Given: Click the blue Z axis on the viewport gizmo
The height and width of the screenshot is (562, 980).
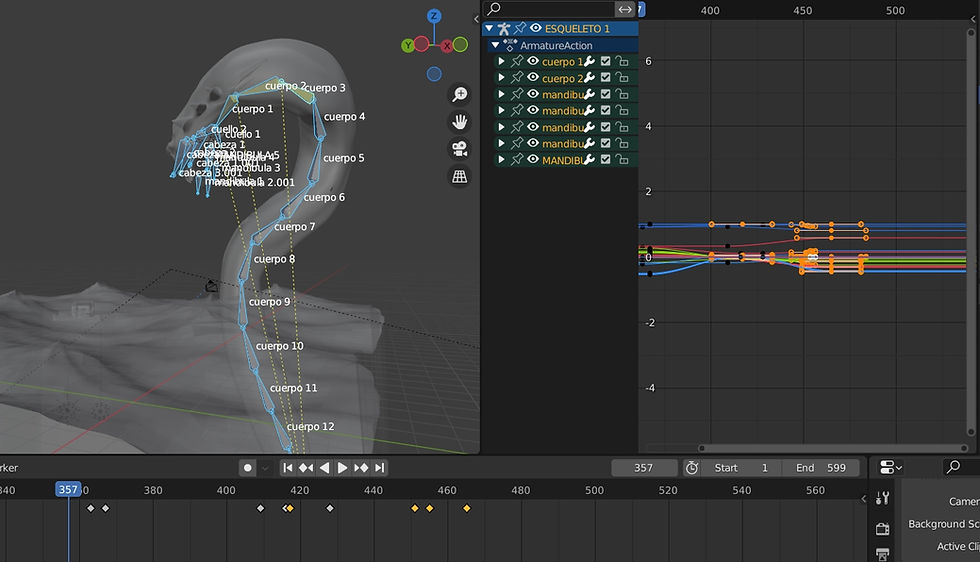Looking at the screenshot, I should pyautogui.click(x=434, y=16).
